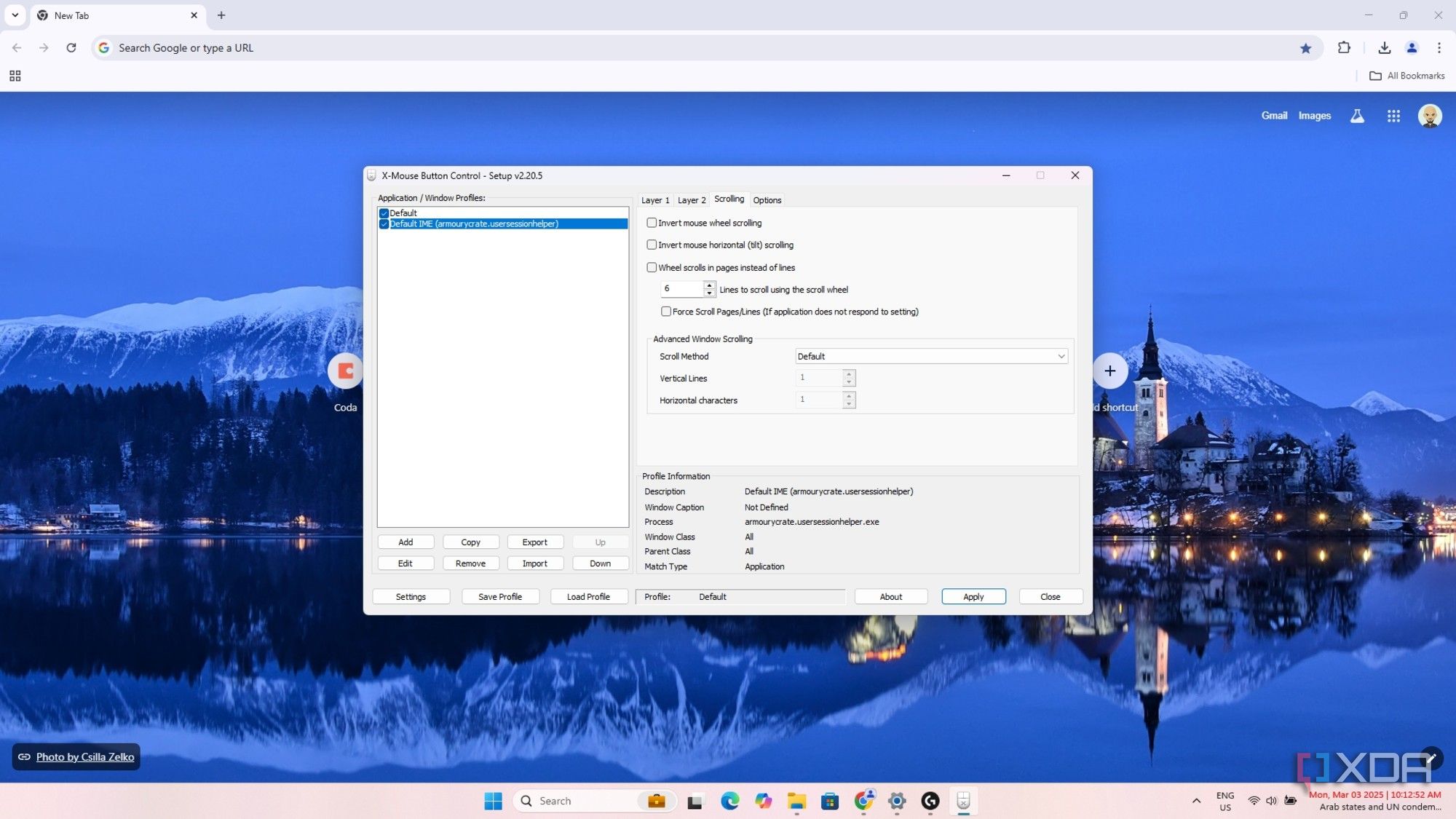Move profile Down in the list

(x=600, y=563)
